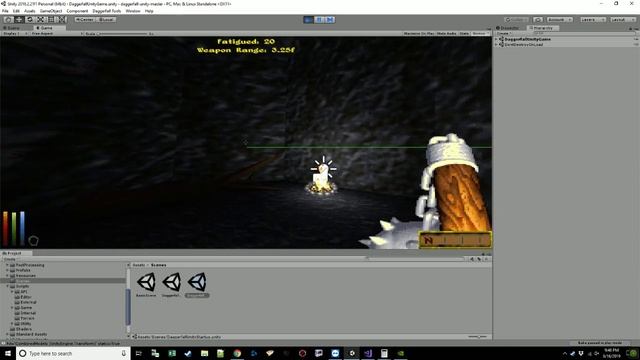640x360 pixels.
Task: Open the Gizmos dropdown
Action: pyautogui.click(x=480, y=33)
